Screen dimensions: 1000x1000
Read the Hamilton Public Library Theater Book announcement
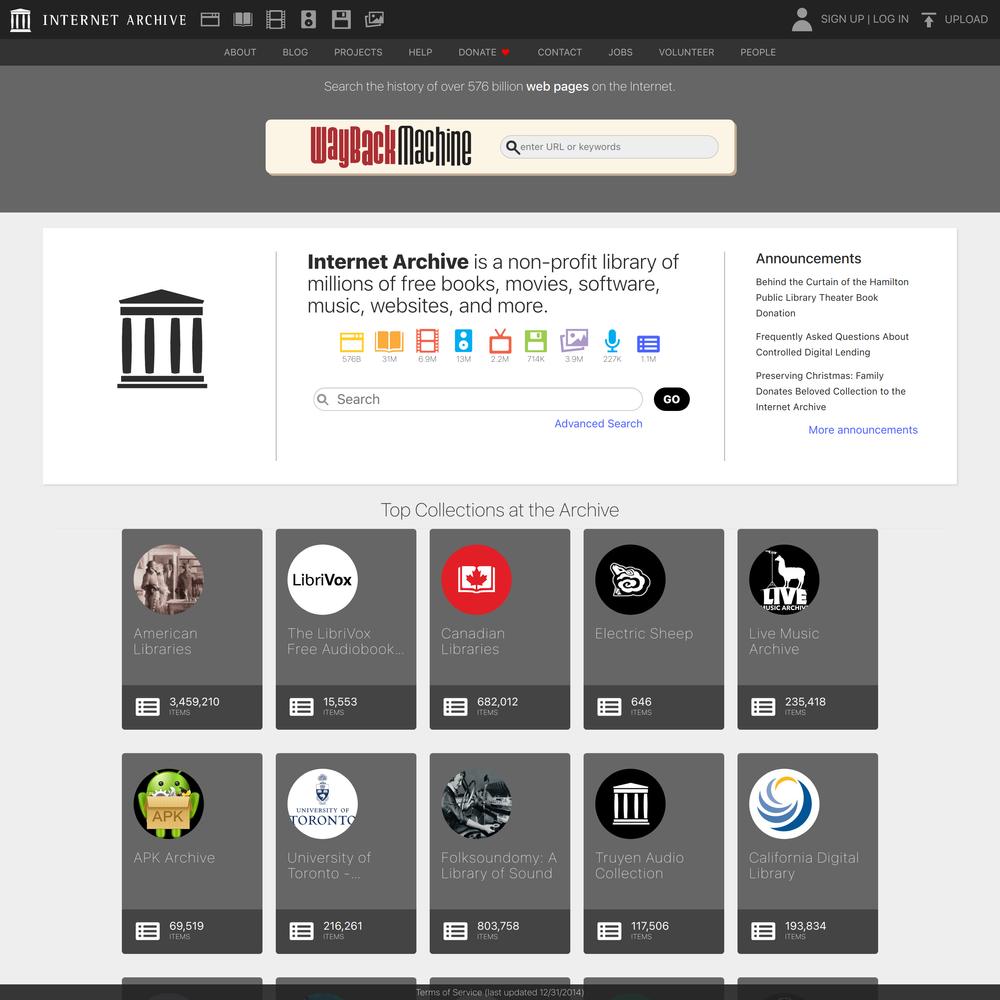(832, 297)
